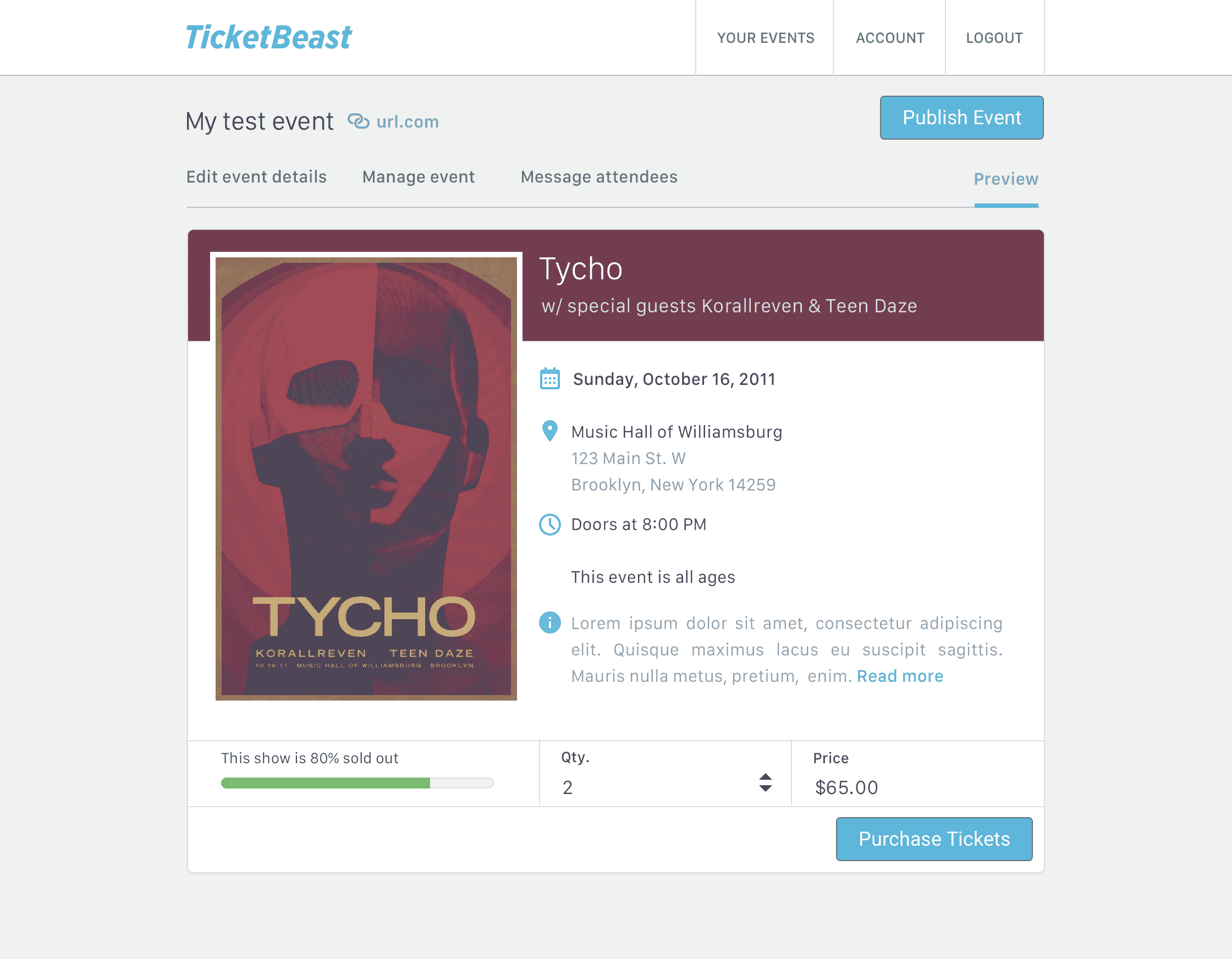Increase ticket quantity with the up arrow

(x=765, y=777)
